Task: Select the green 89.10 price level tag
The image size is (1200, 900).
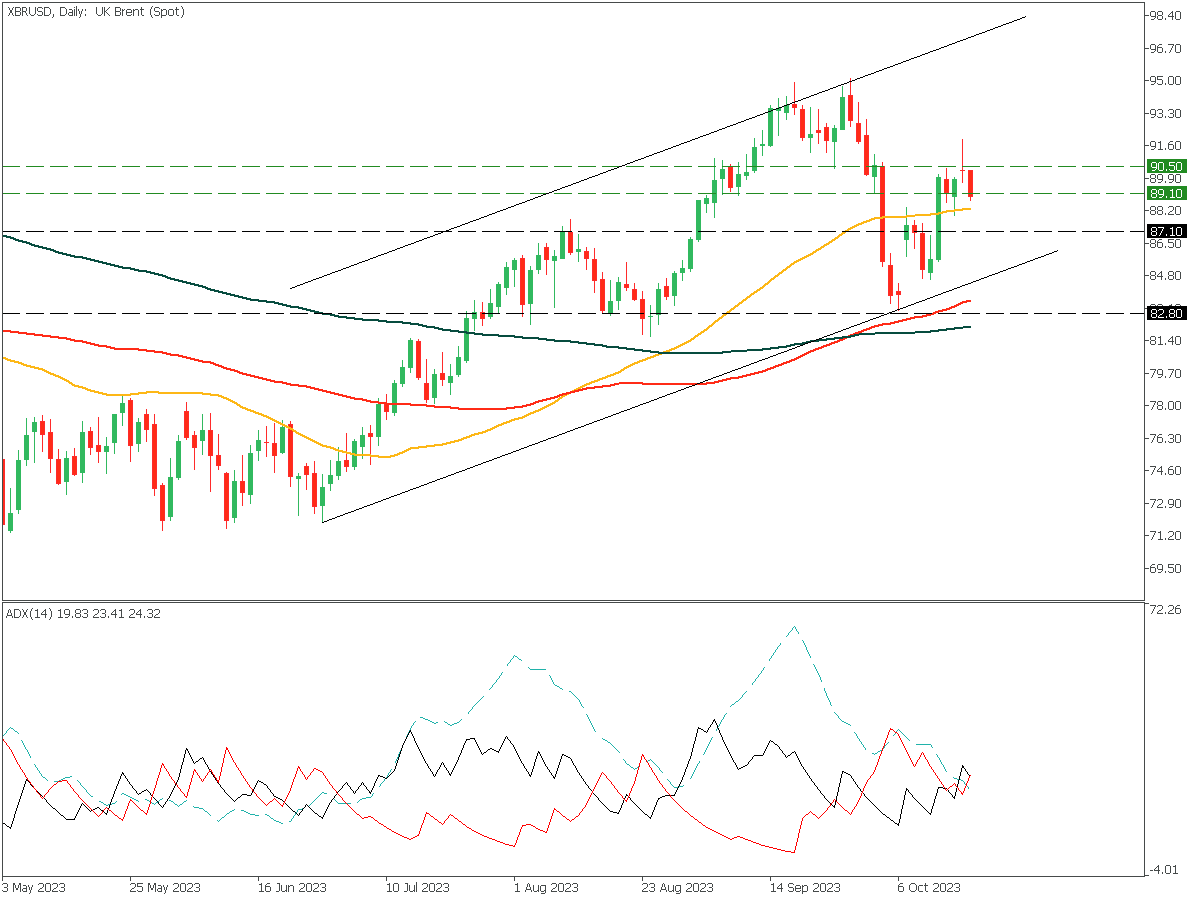Action: pyautogui.click(x=1166, y=193)
